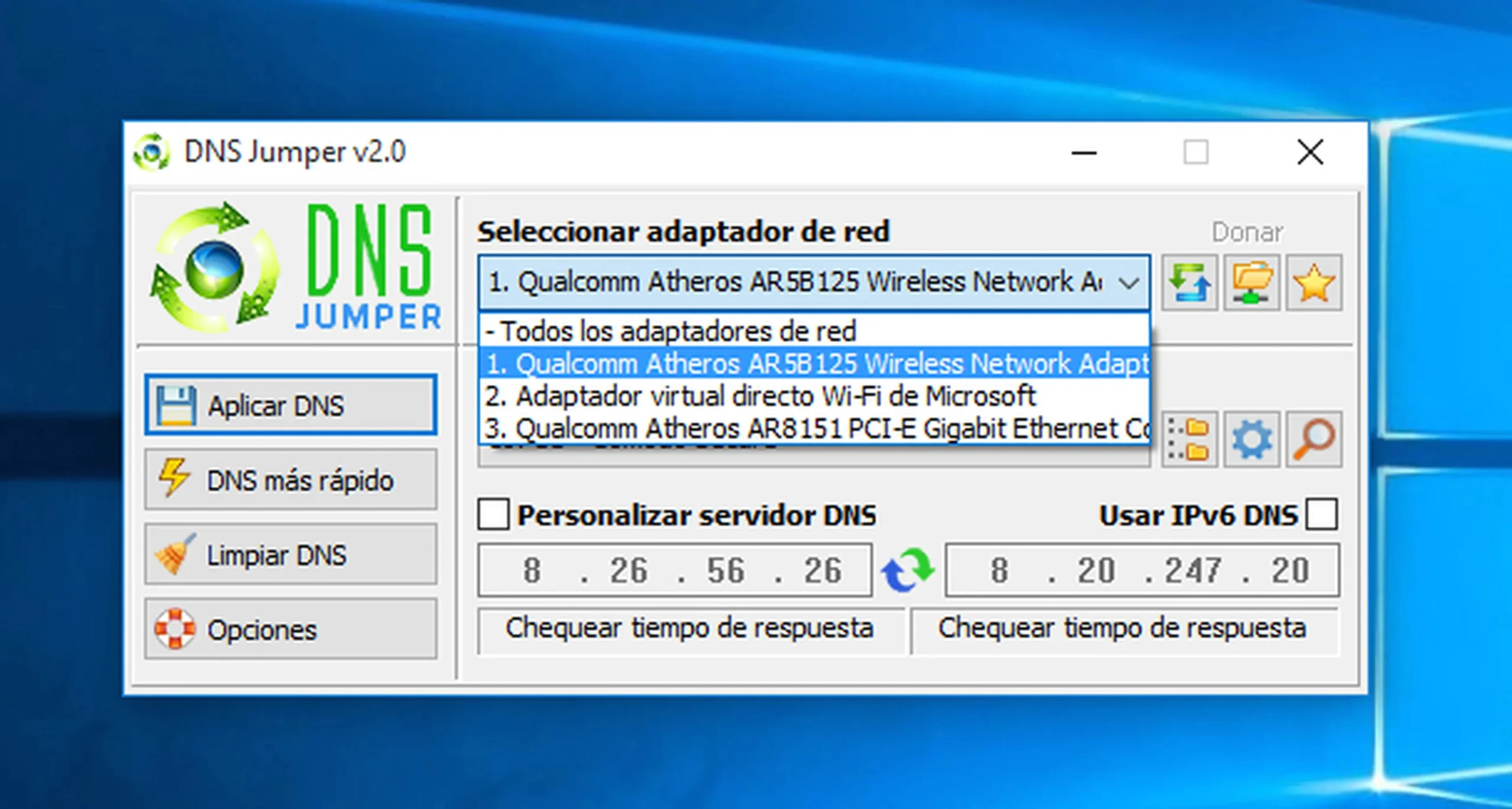Screen dimensions: 1512x809
Task: Click the secondary DNS field 8.20.247.20
Action: [x=1142, y=570]
